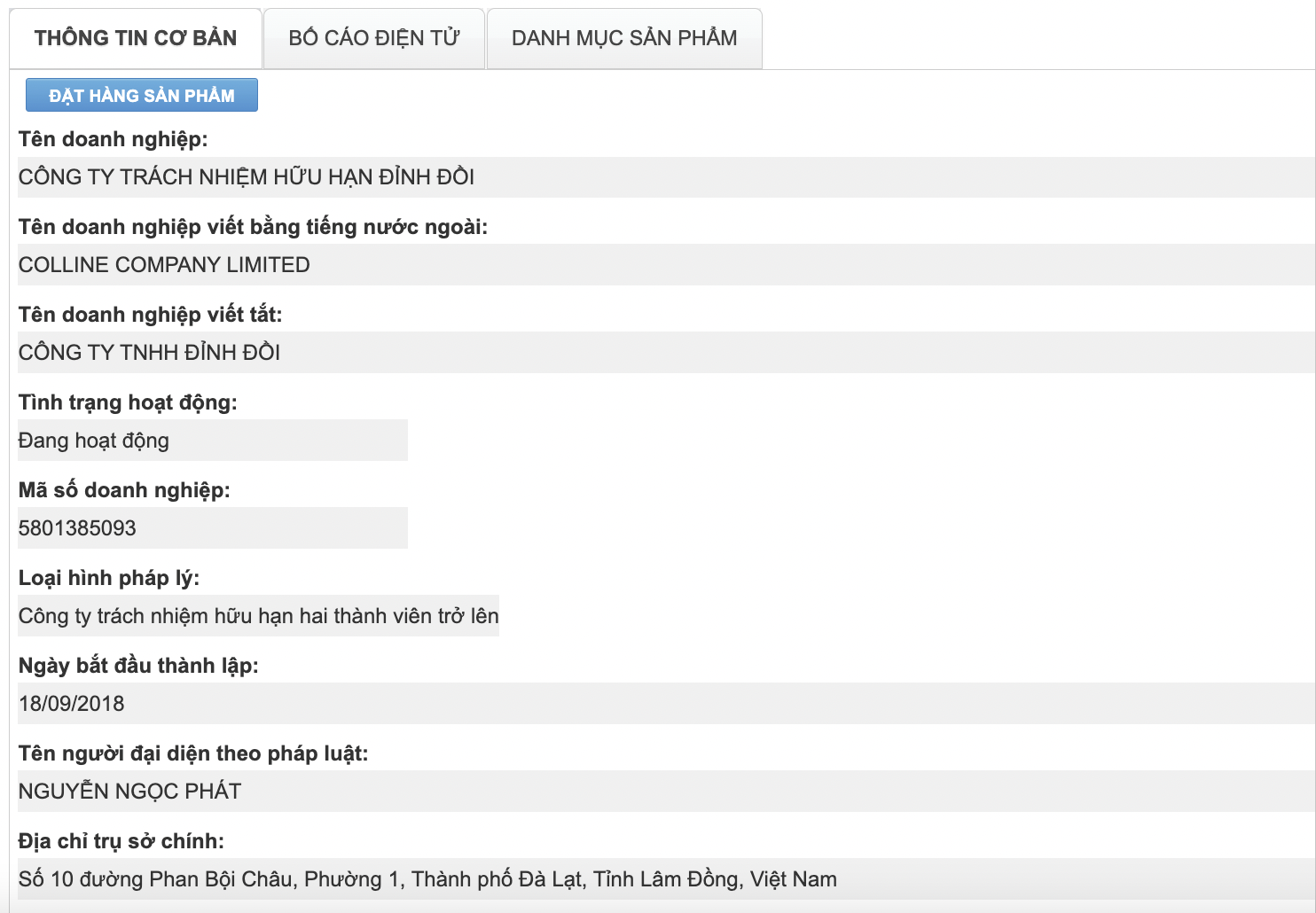Click the Ngày bắt đầu thành lập label

pos(138,666)
